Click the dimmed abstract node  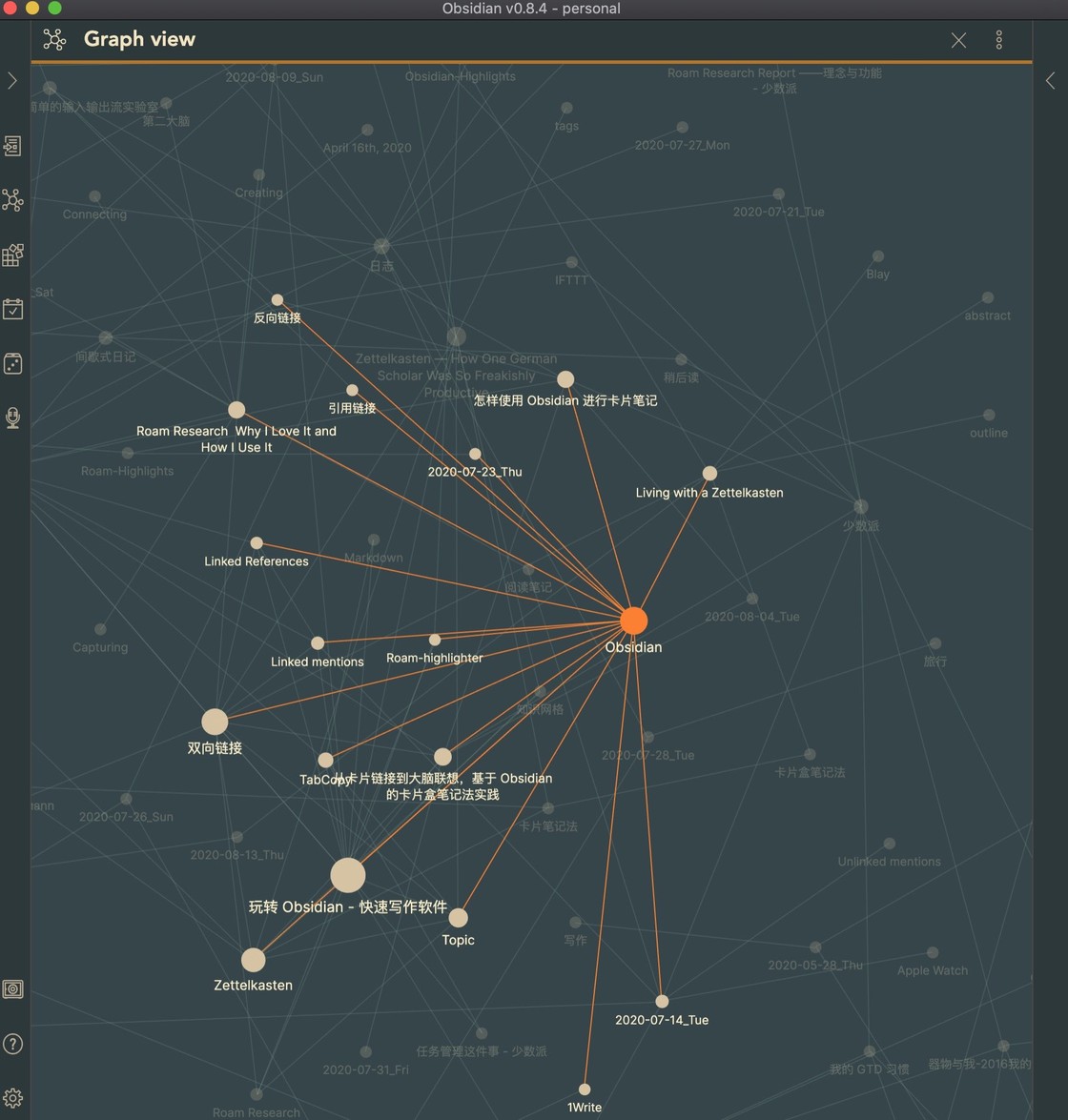[x=987, y=297]
